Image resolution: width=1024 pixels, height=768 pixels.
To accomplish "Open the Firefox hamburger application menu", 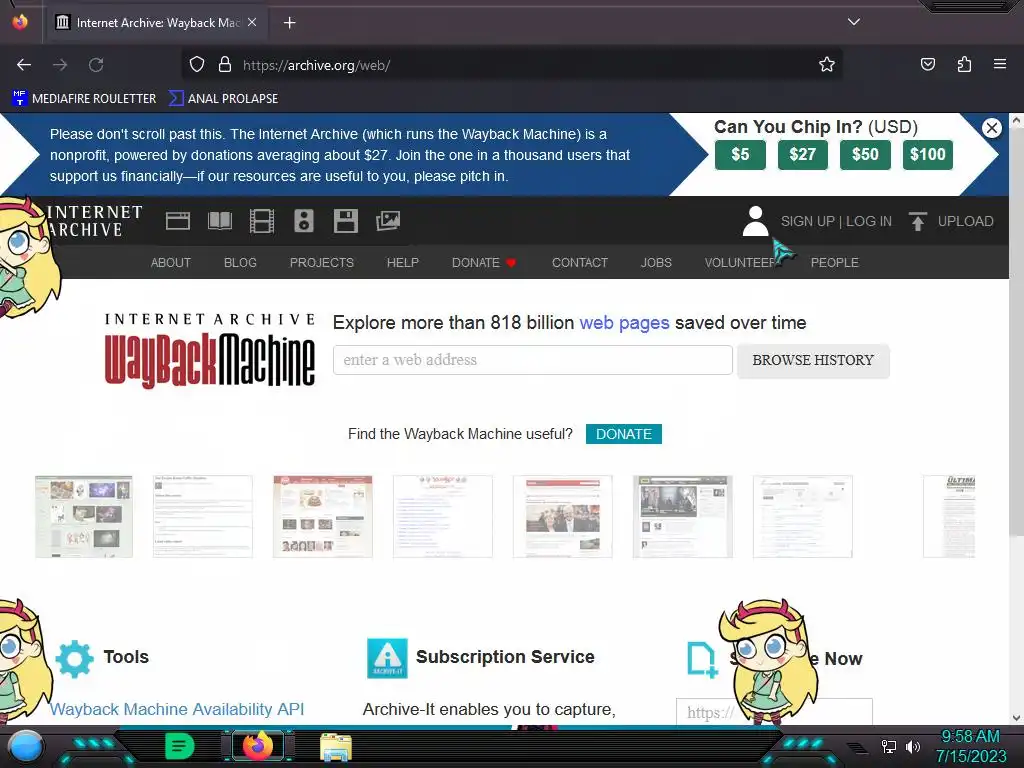I will click(x=999, y=64).
